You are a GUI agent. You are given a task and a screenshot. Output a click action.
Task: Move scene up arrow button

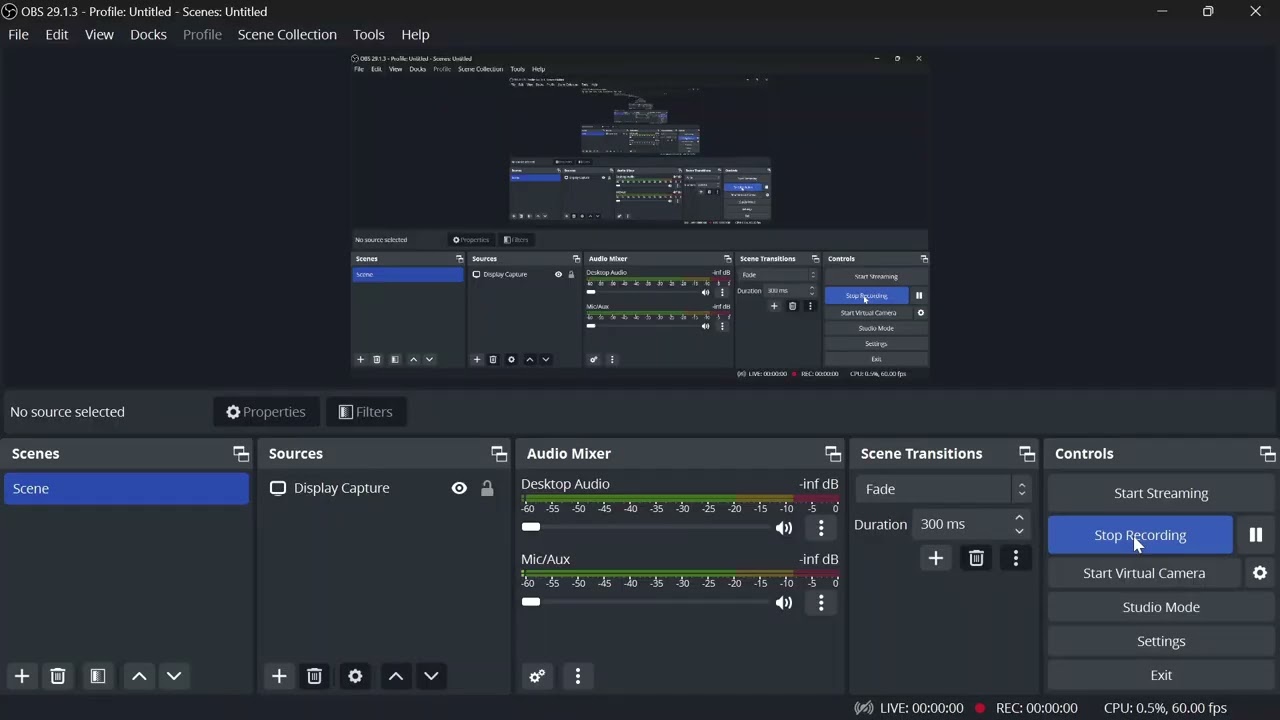pyautogui.click(x=139, y=676)
